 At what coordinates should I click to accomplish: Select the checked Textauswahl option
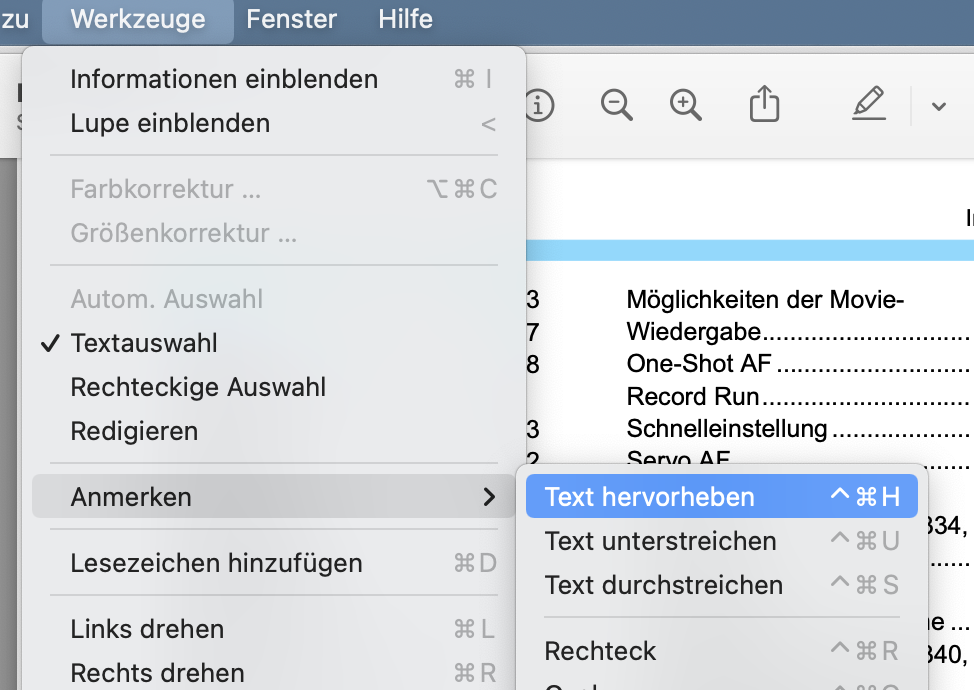[144, 343]
